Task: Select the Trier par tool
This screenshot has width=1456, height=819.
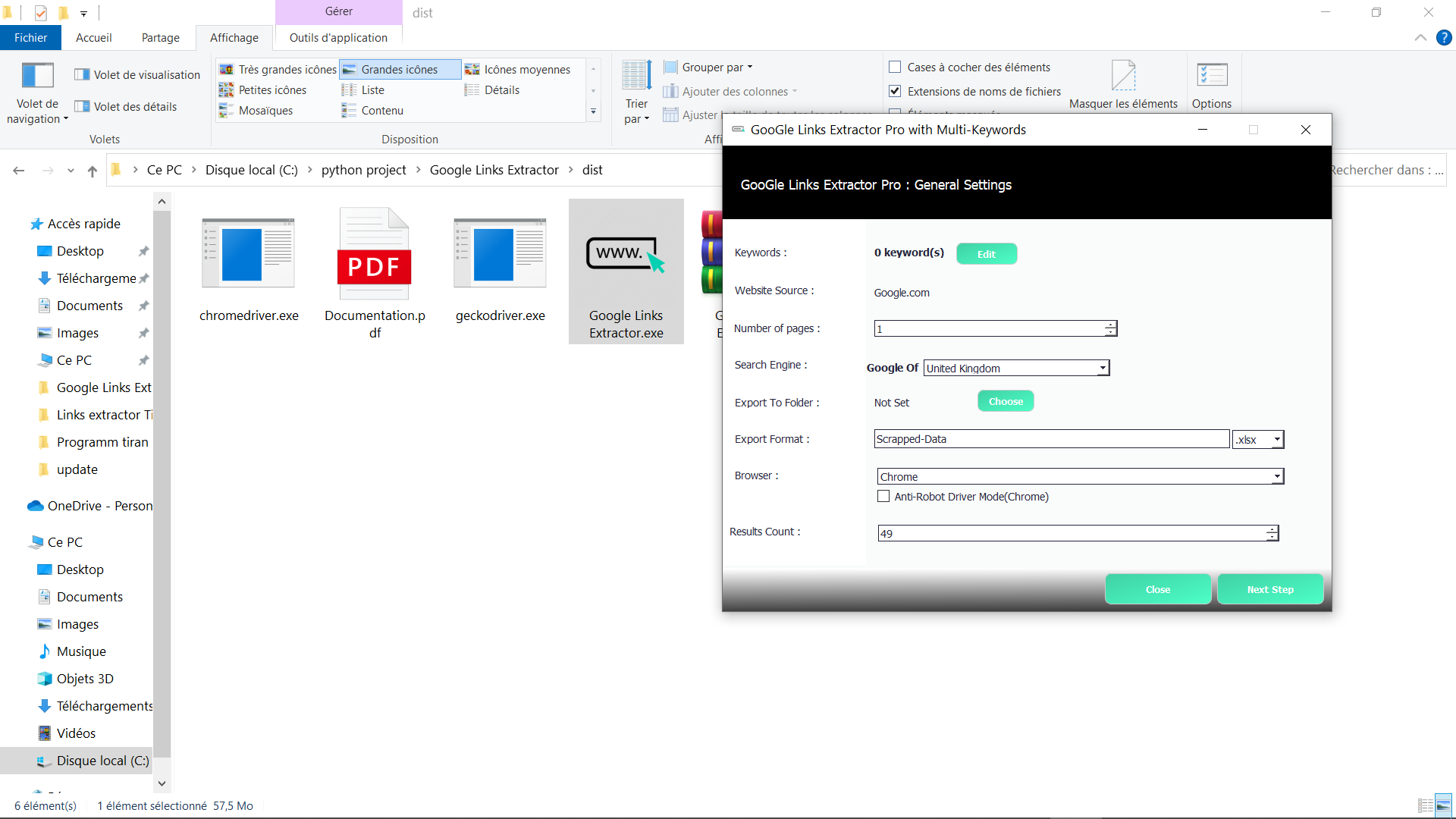Action: tap(635, 89)
